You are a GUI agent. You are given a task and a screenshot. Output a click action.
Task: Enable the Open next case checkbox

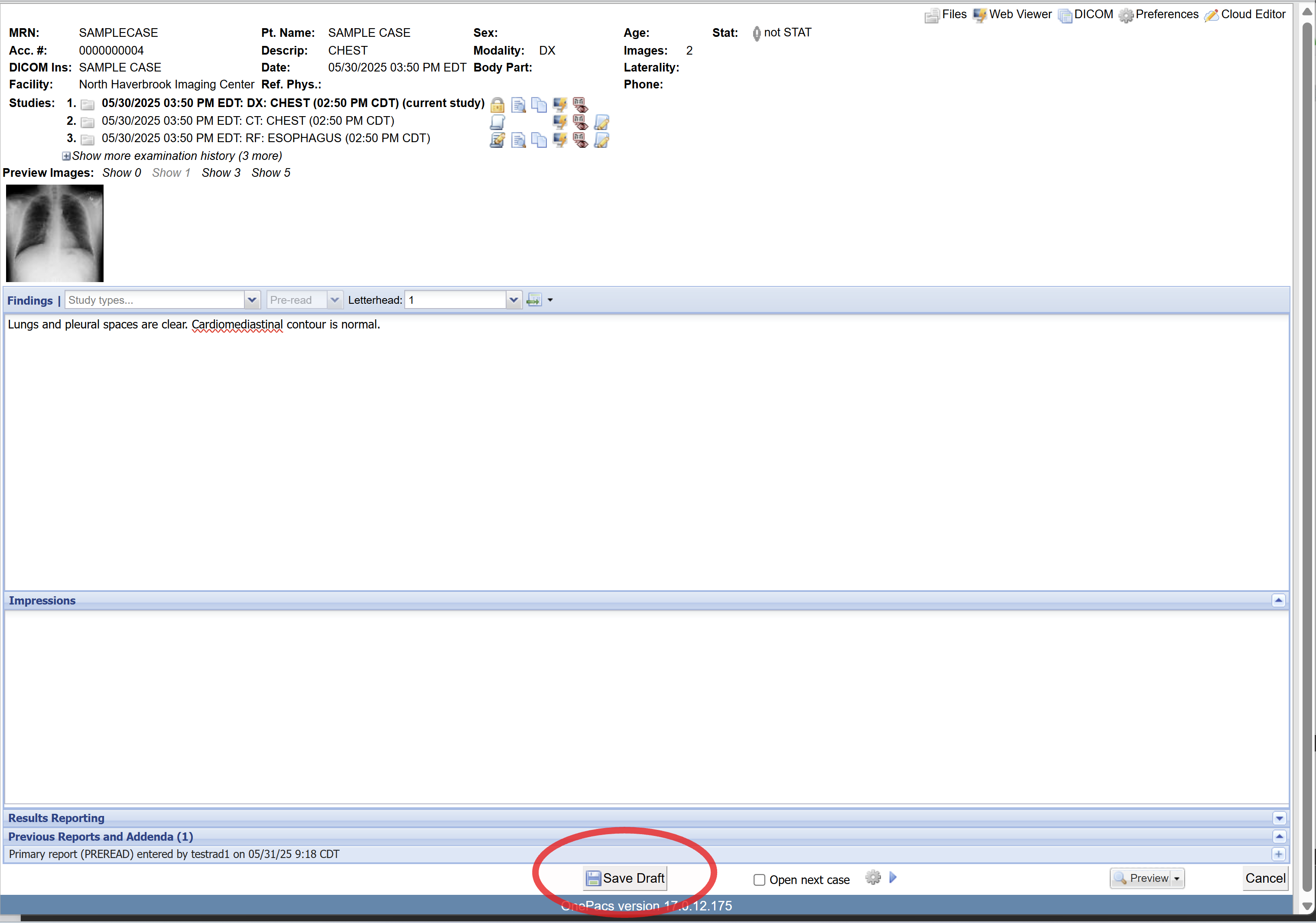point(759,879)
